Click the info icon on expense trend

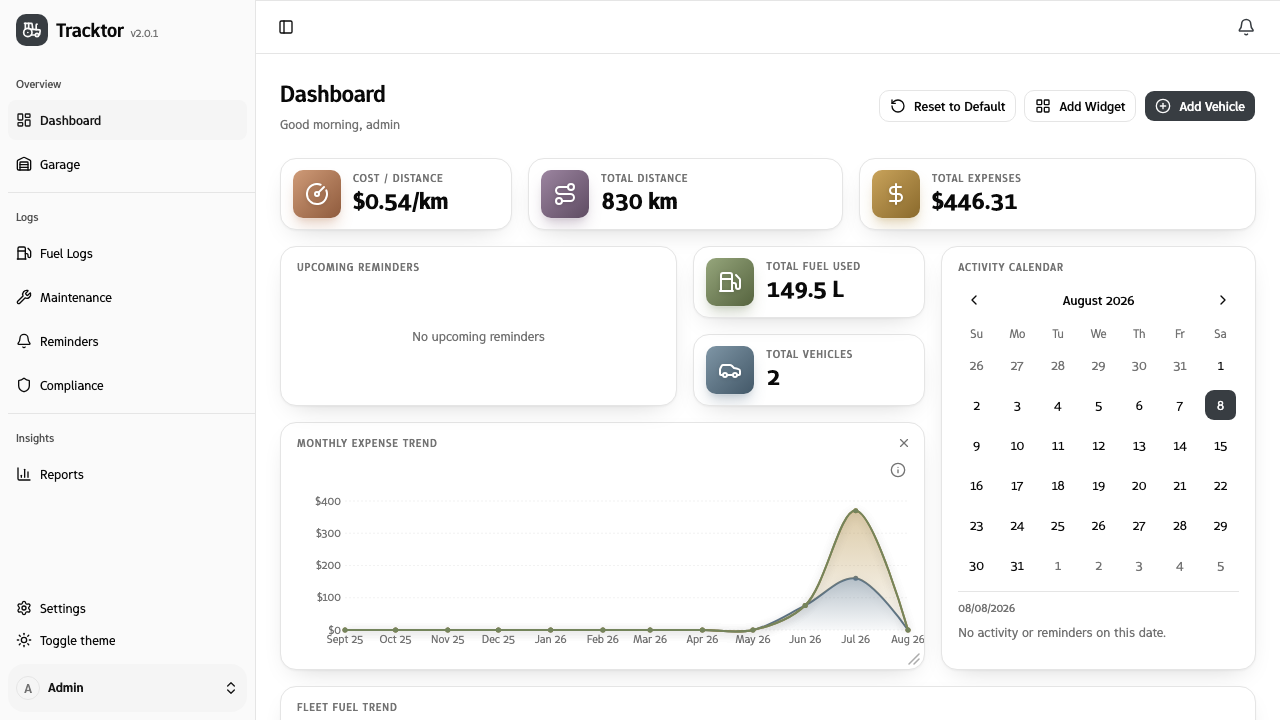coord(898,470)
